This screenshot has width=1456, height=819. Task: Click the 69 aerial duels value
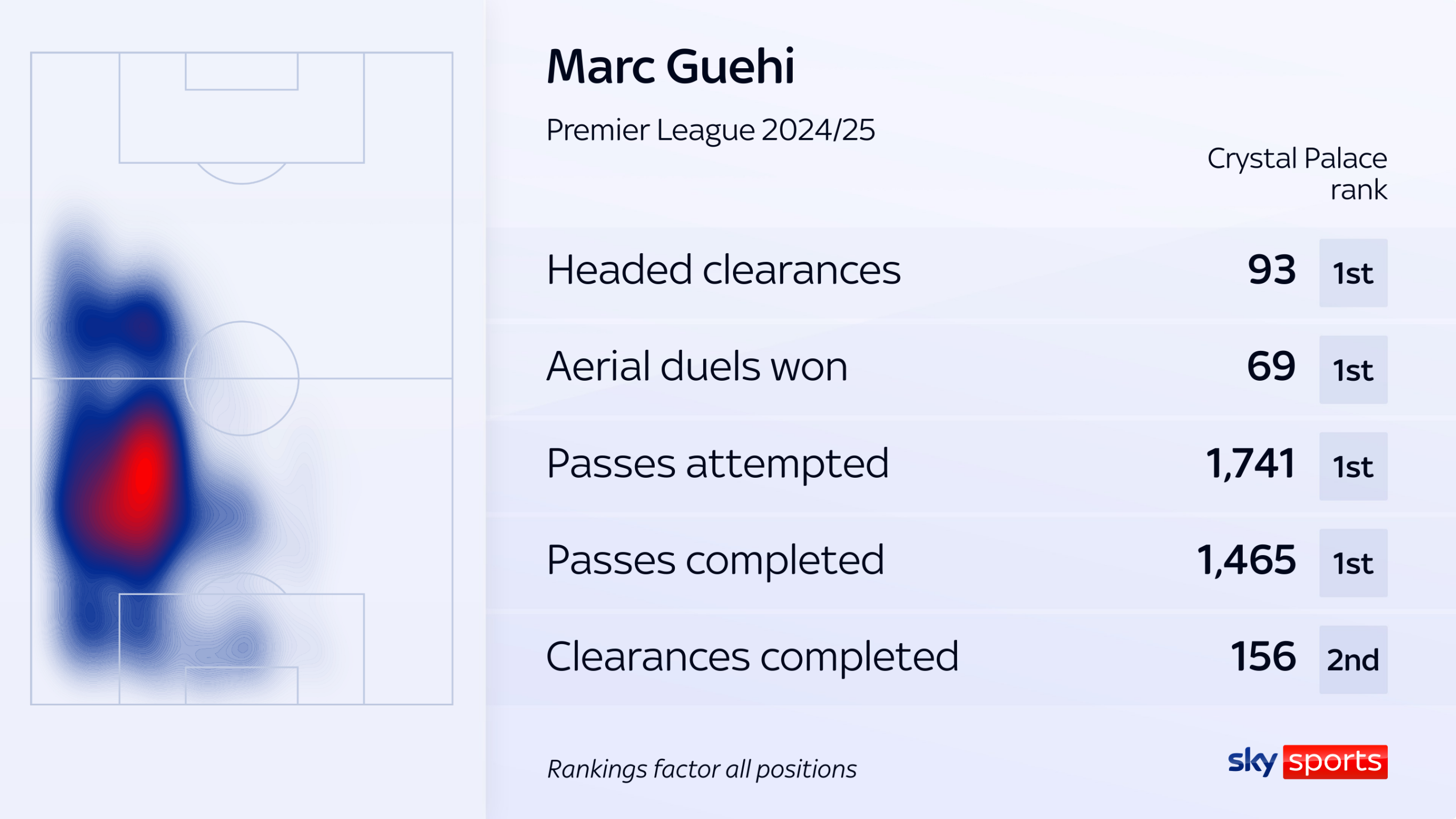tap(1271, 366)
